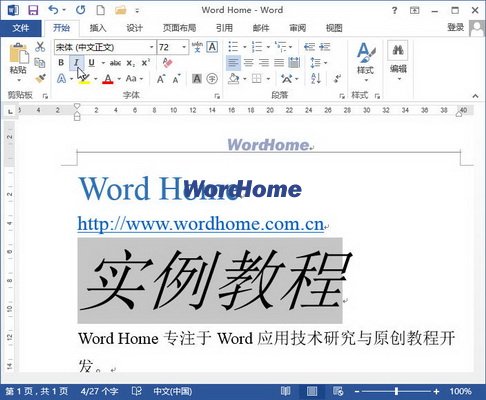The image size is (486, 400).
Task: Click the Redo/Repeat icon
Action: (80, 10)
